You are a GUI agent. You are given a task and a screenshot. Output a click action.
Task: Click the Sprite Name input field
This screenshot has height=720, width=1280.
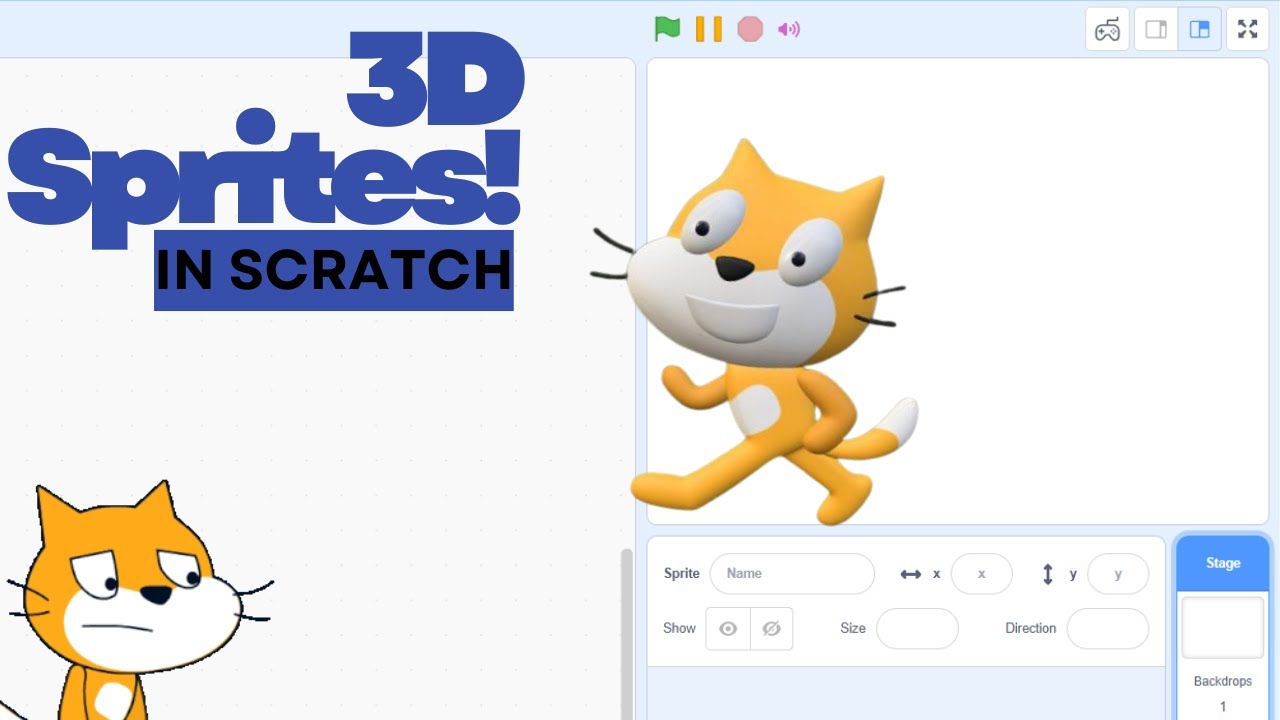(792, 574)
